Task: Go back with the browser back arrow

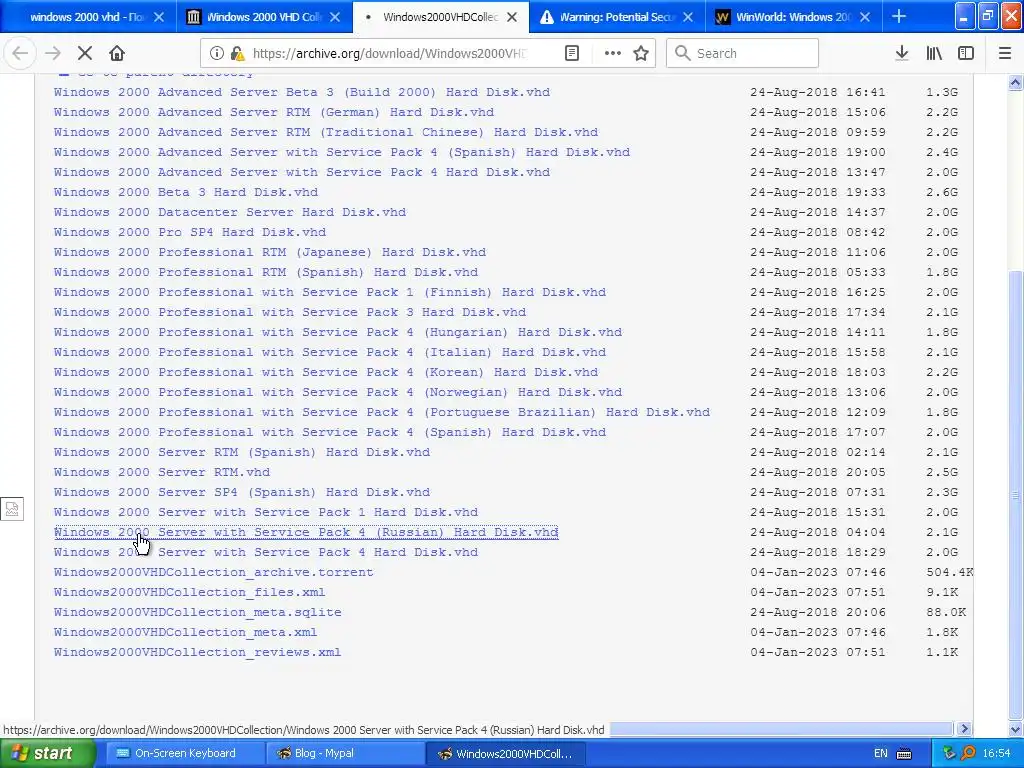Action: click(20, 53)
